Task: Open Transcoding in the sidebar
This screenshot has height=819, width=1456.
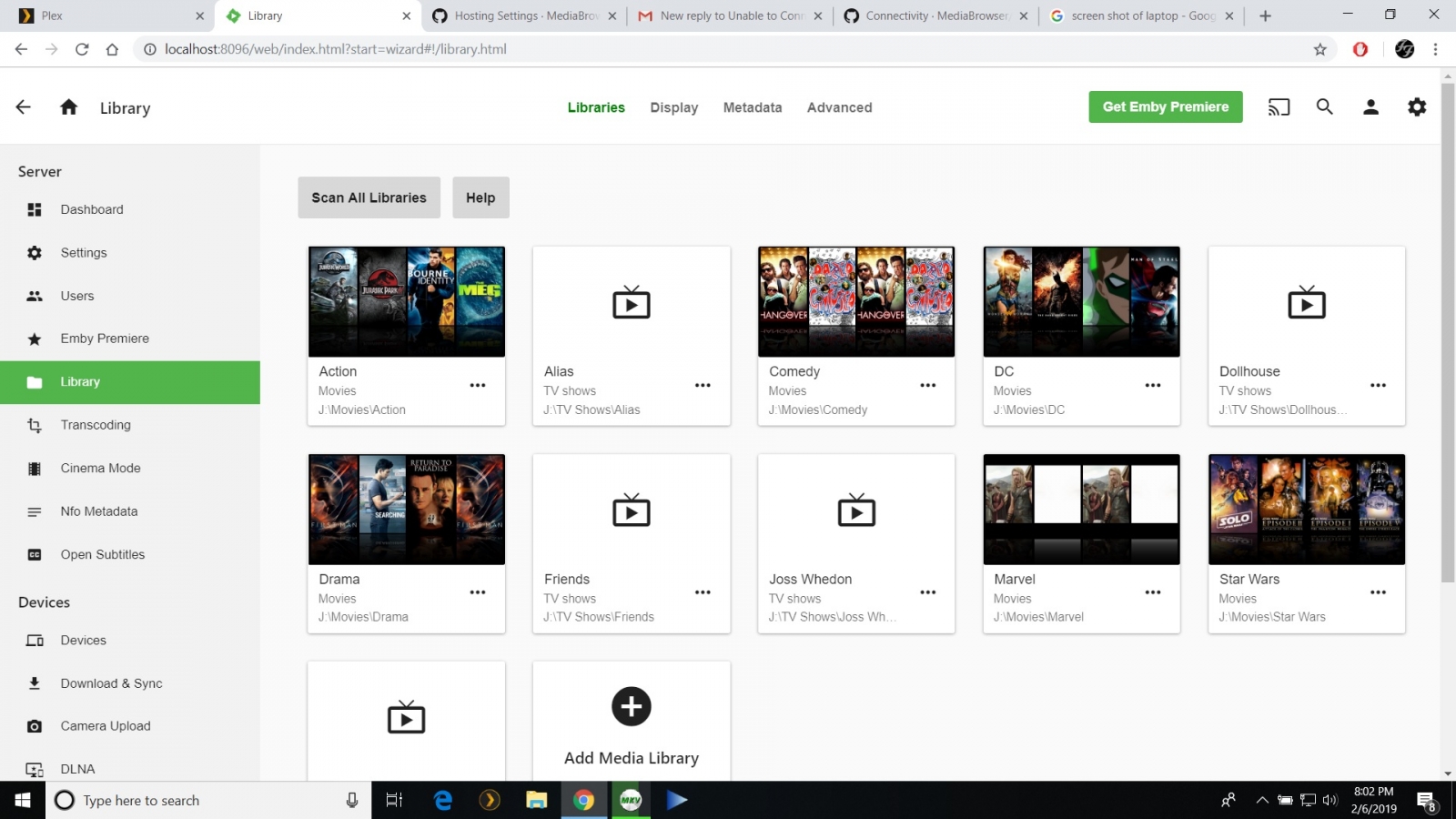Action: [96, 425]
